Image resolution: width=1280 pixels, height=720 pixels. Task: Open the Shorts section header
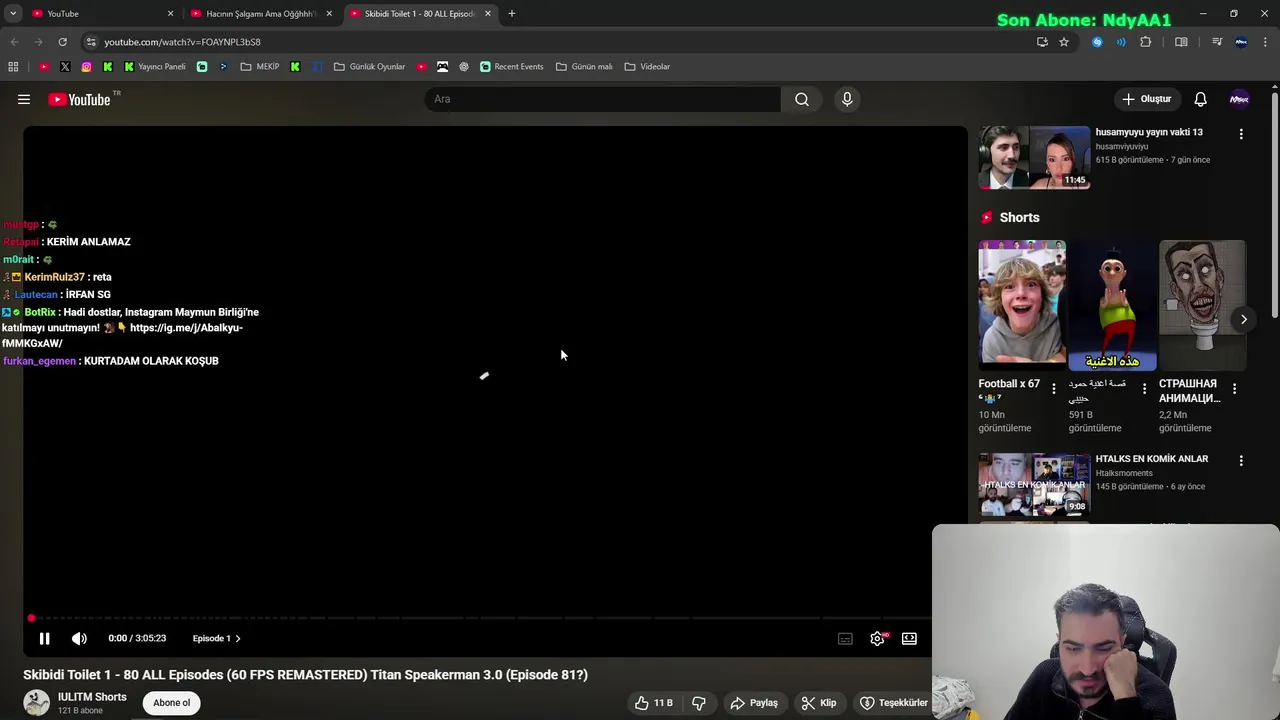point(1010,217)
